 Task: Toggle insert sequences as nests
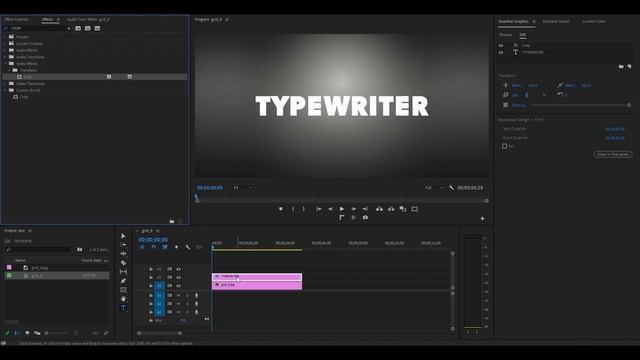(x=142, y=247)
